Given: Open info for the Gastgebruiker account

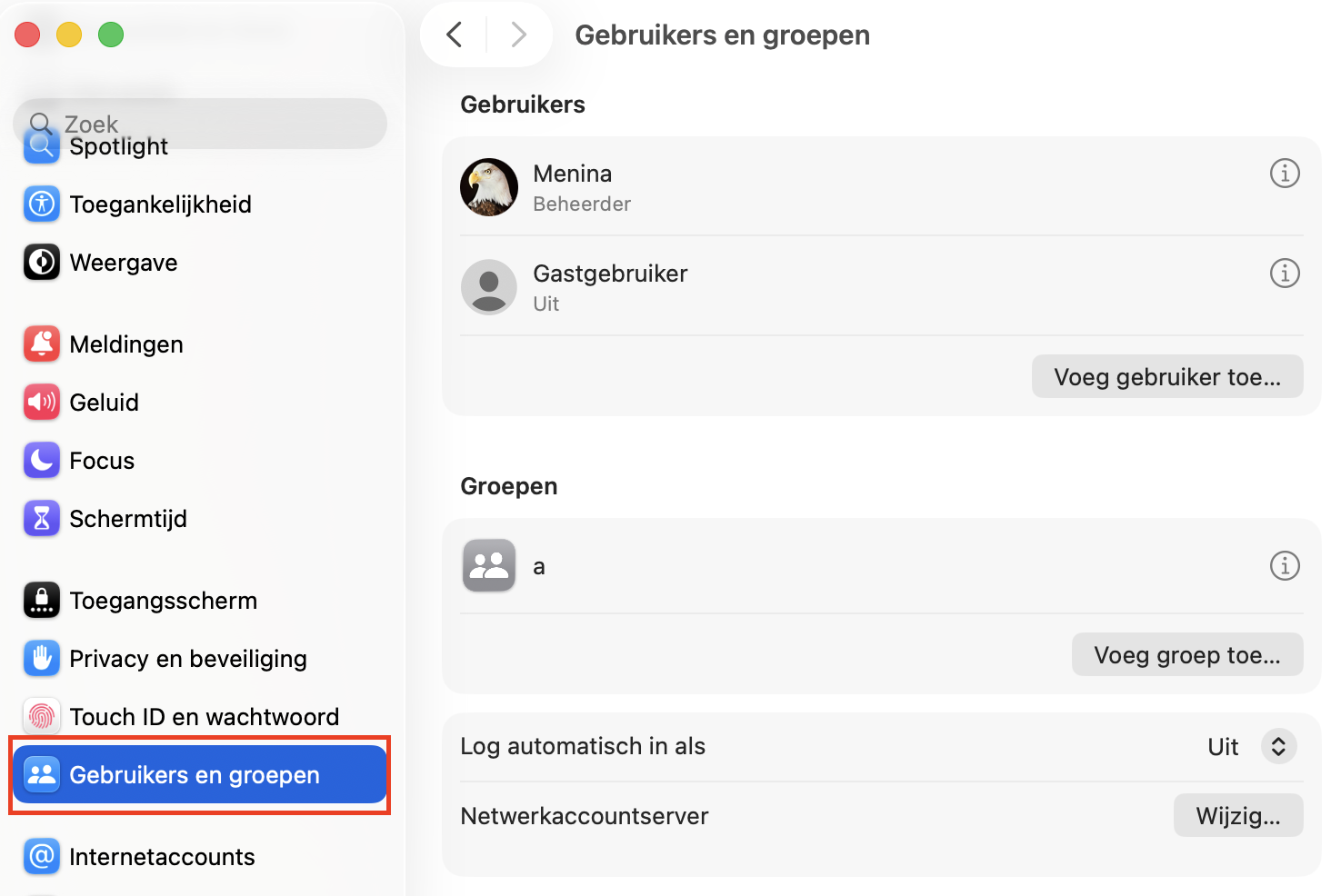Looking at the screenshot, I should pyautogui.click(x=1285, y=273).
